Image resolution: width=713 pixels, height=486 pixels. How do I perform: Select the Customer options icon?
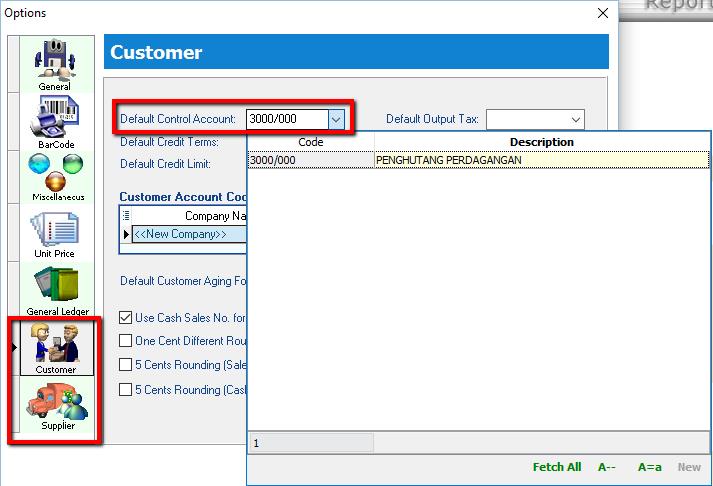pyautogui.click(x=56, y=347)
